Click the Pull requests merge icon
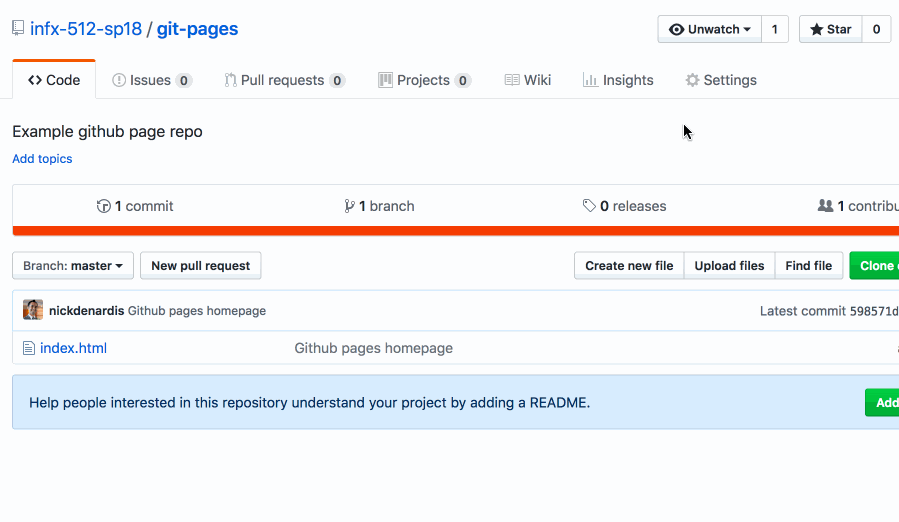The image size is (899, 522). coord(230,80)
